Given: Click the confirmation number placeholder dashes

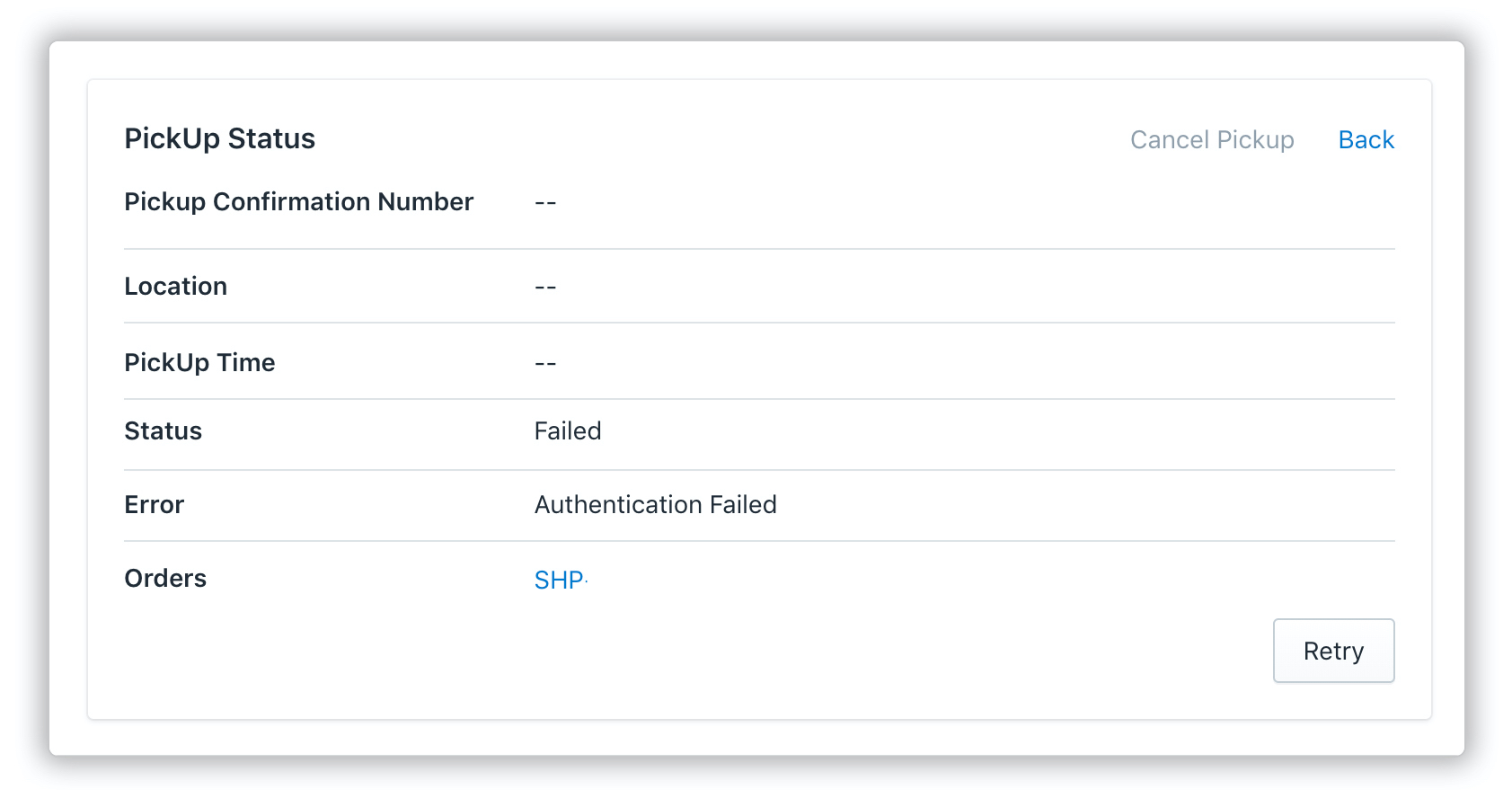Looking at the screenshot, I should click(544, 202).
